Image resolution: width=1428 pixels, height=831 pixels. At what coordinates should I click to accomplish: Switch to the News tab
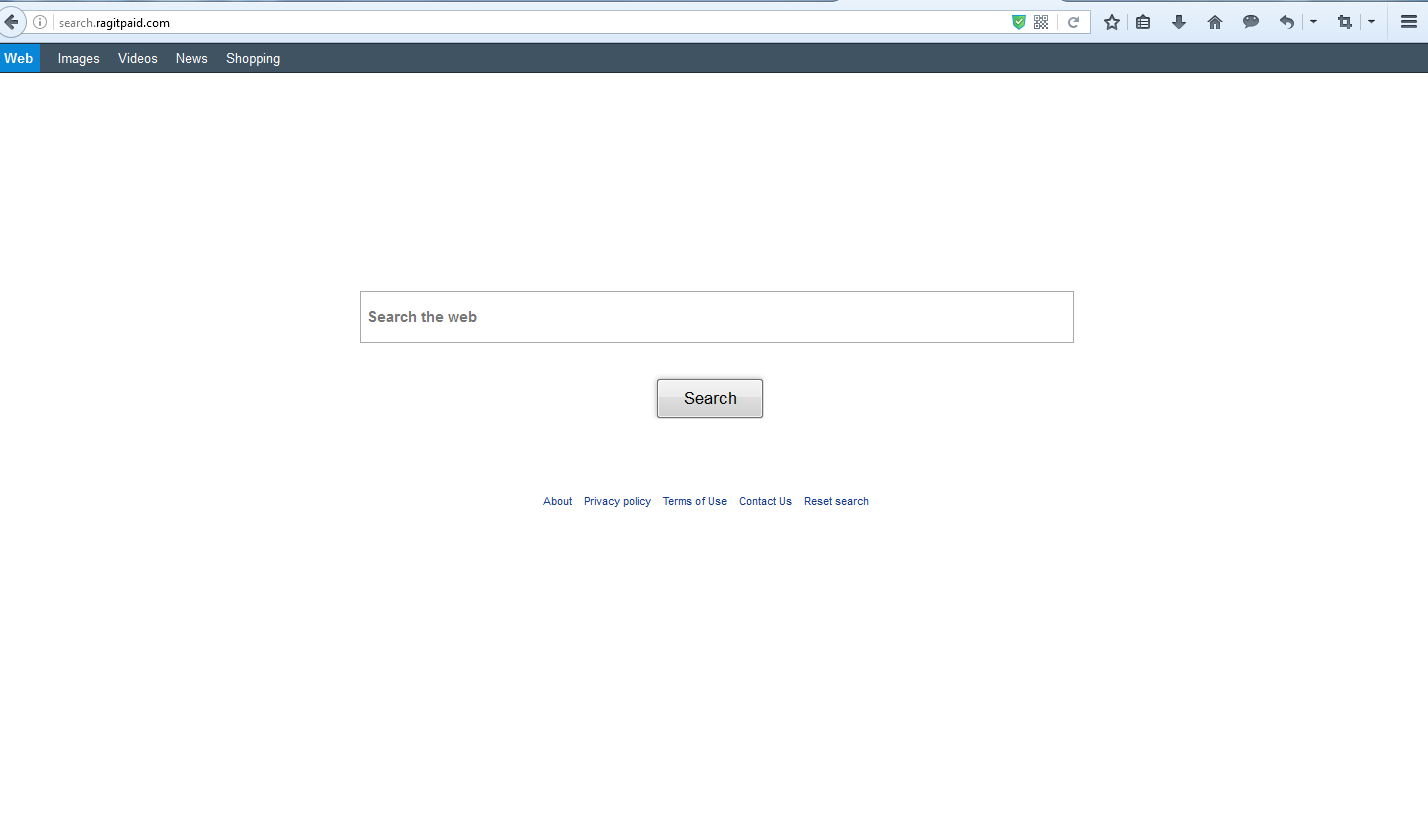(192, 58)
